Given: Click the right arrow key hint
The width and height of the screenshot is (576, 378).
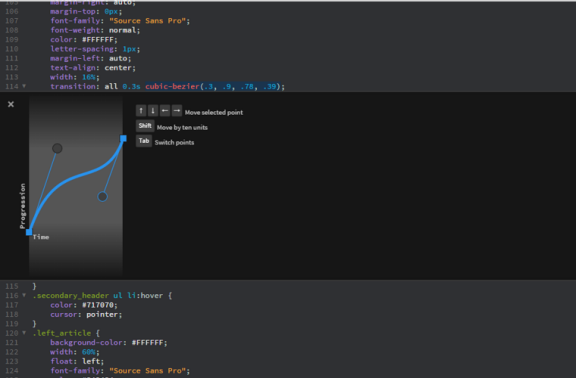Looking at the screenshot, I should pyautogui.click(x=177, y=111).
